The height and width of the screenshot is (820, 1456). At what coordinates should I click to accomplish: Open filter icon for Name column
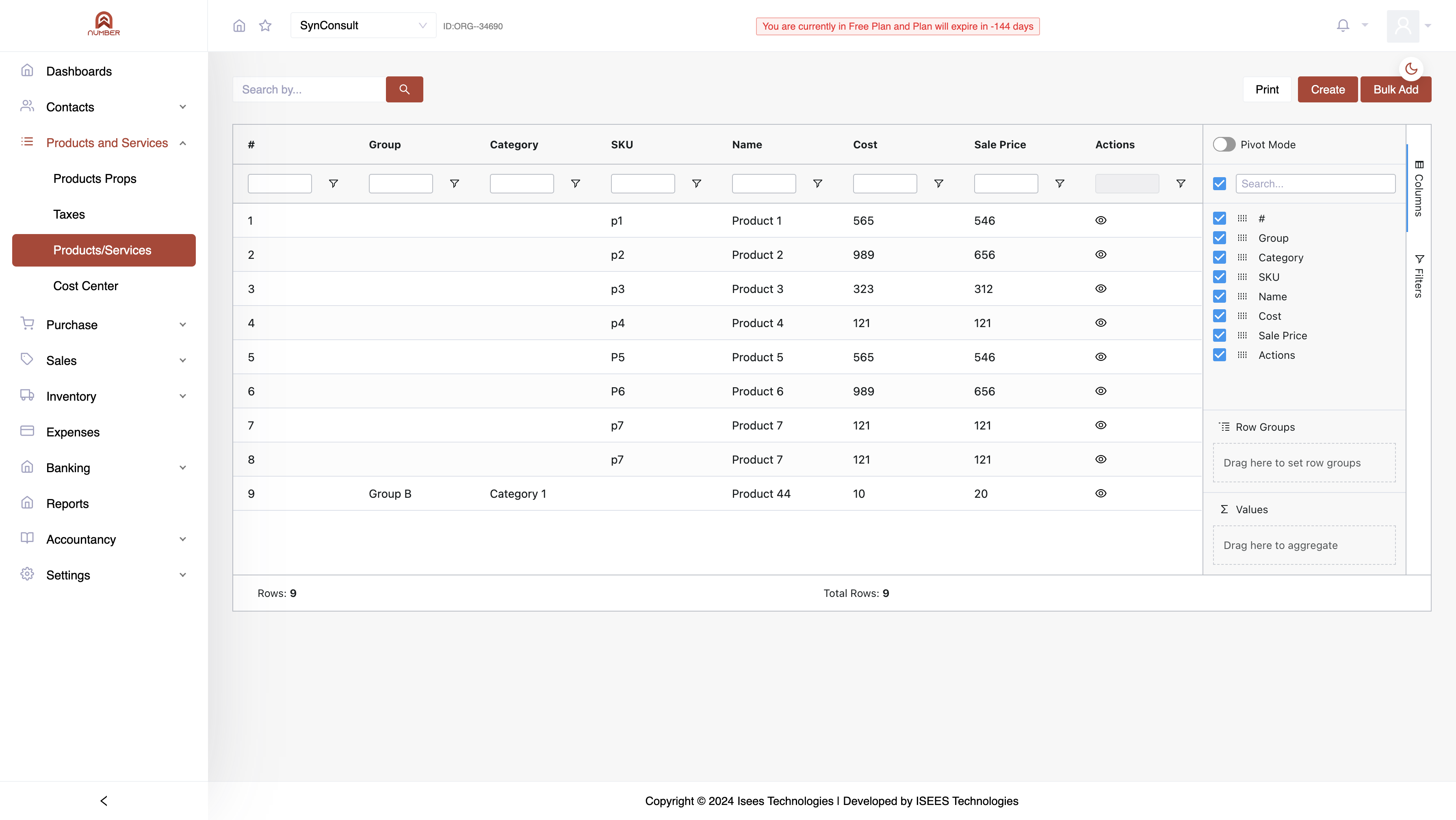pyautogui.click(x=817, y=184)
